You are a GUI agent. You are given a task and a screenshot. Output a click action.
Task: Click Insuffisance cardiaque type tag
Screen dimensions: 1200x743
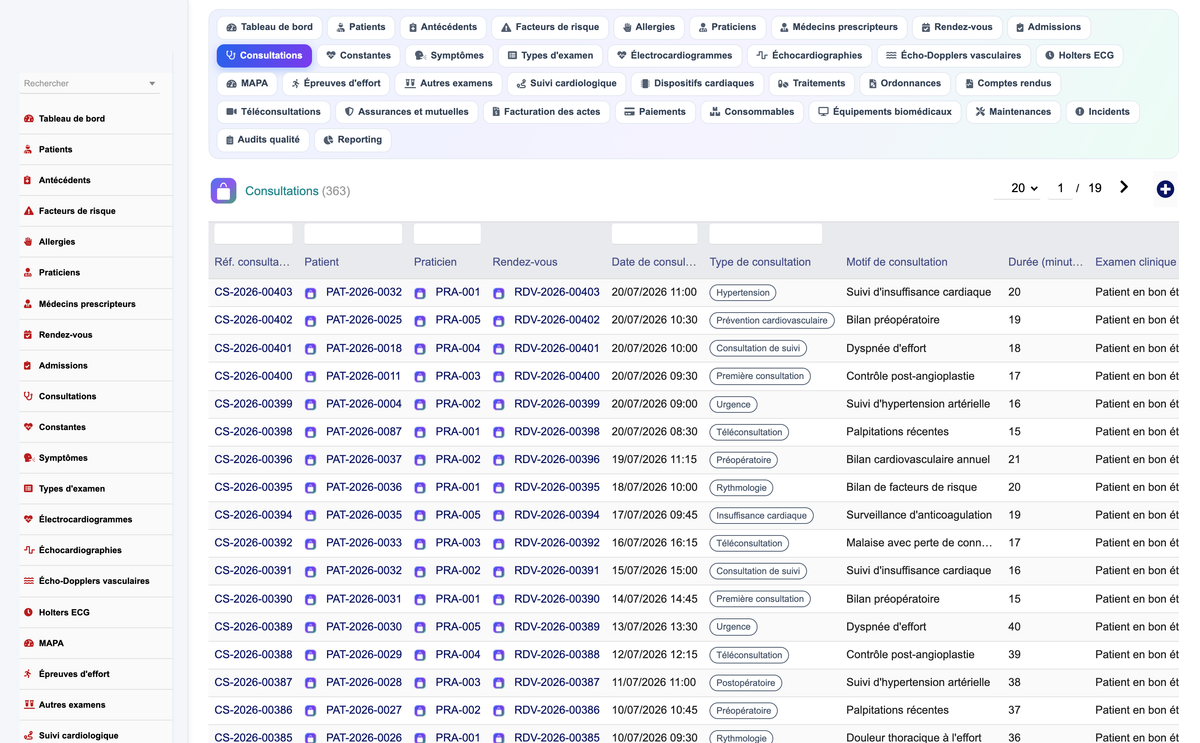(761, 516)
